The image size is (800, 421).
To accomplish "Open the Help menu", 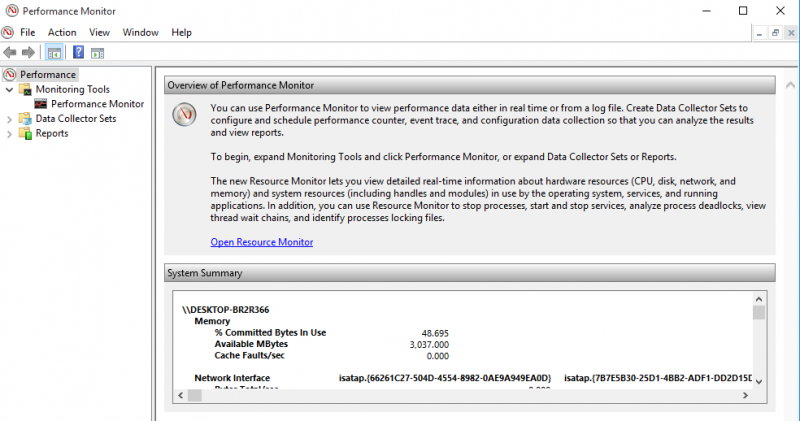I will tap(181, 32).
